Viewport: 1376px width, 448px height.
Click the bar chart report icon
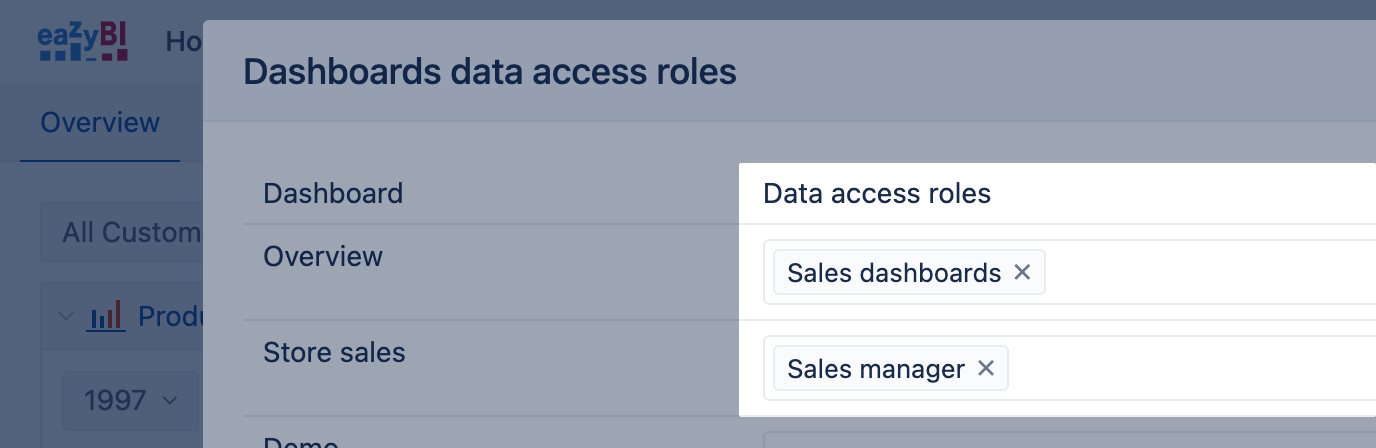click(106, 317)
